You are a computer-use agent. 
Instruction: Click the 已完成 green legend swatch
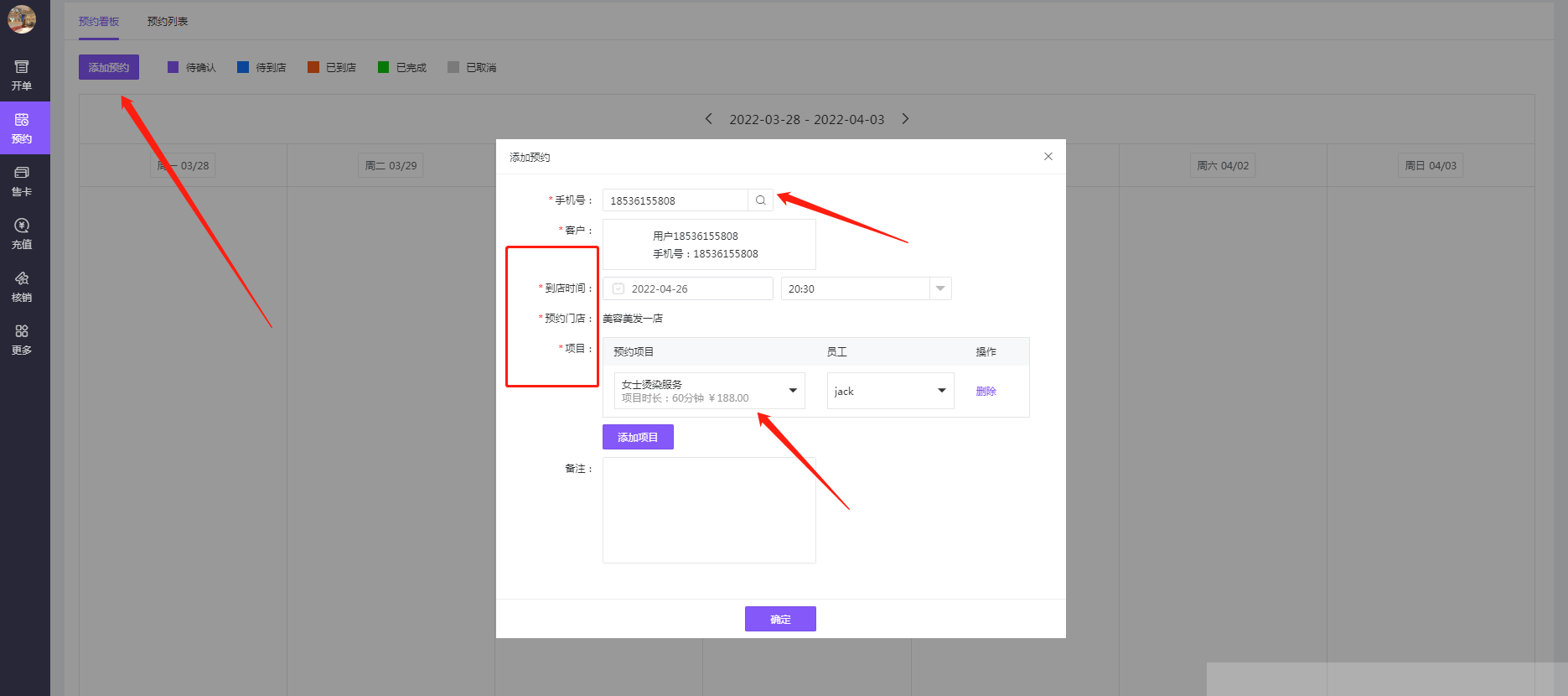point(383,67)
